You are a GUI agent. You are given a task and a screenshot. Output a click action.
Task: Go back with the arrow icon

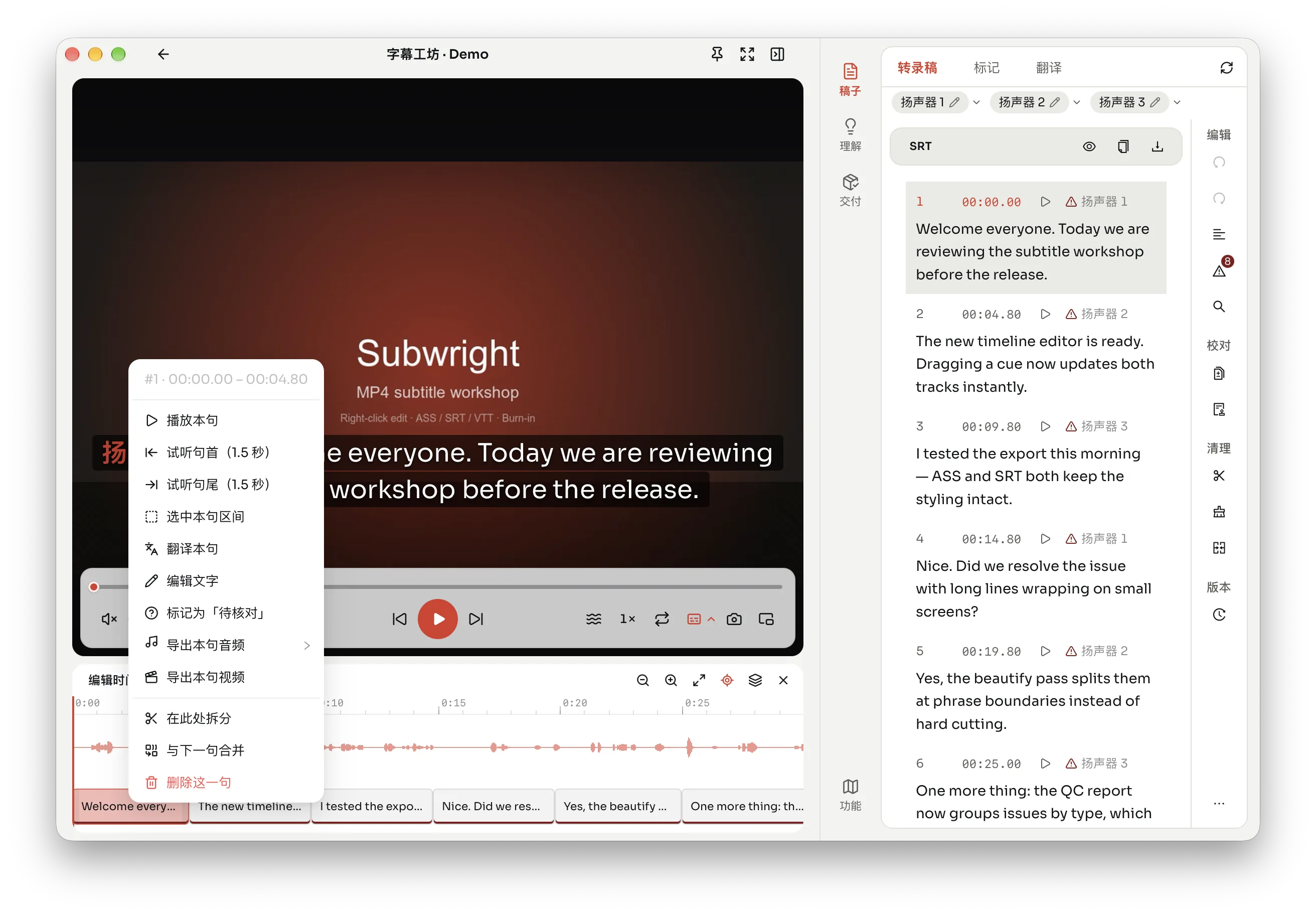163,54
